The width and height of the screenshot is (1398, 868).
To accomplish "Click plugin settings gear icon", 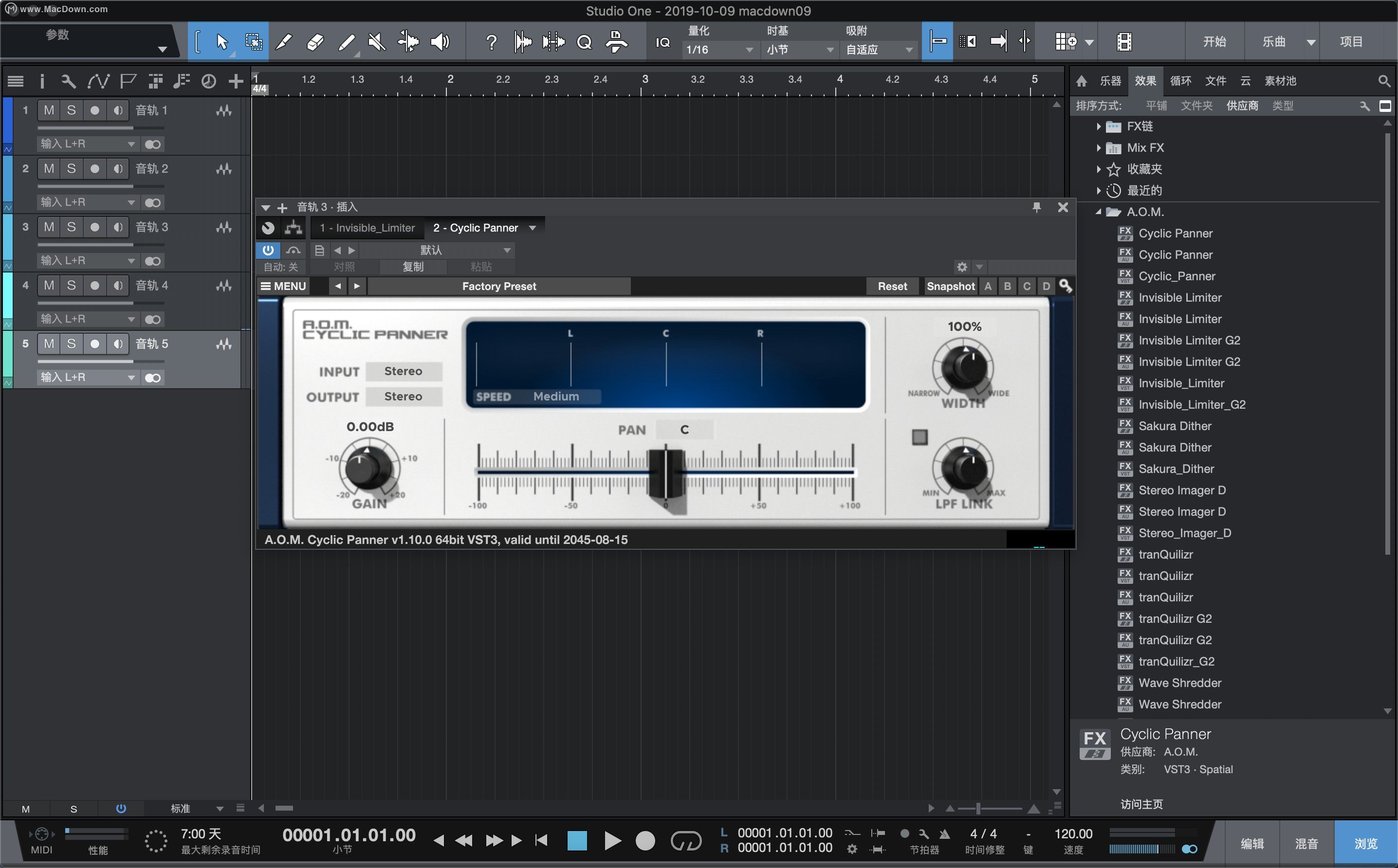I will click(962, 266).
